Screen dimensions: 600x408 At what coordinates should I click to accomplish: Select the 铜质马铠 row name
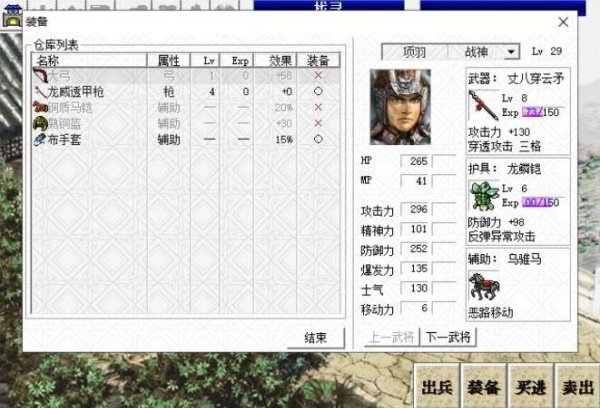coord(70,108)
